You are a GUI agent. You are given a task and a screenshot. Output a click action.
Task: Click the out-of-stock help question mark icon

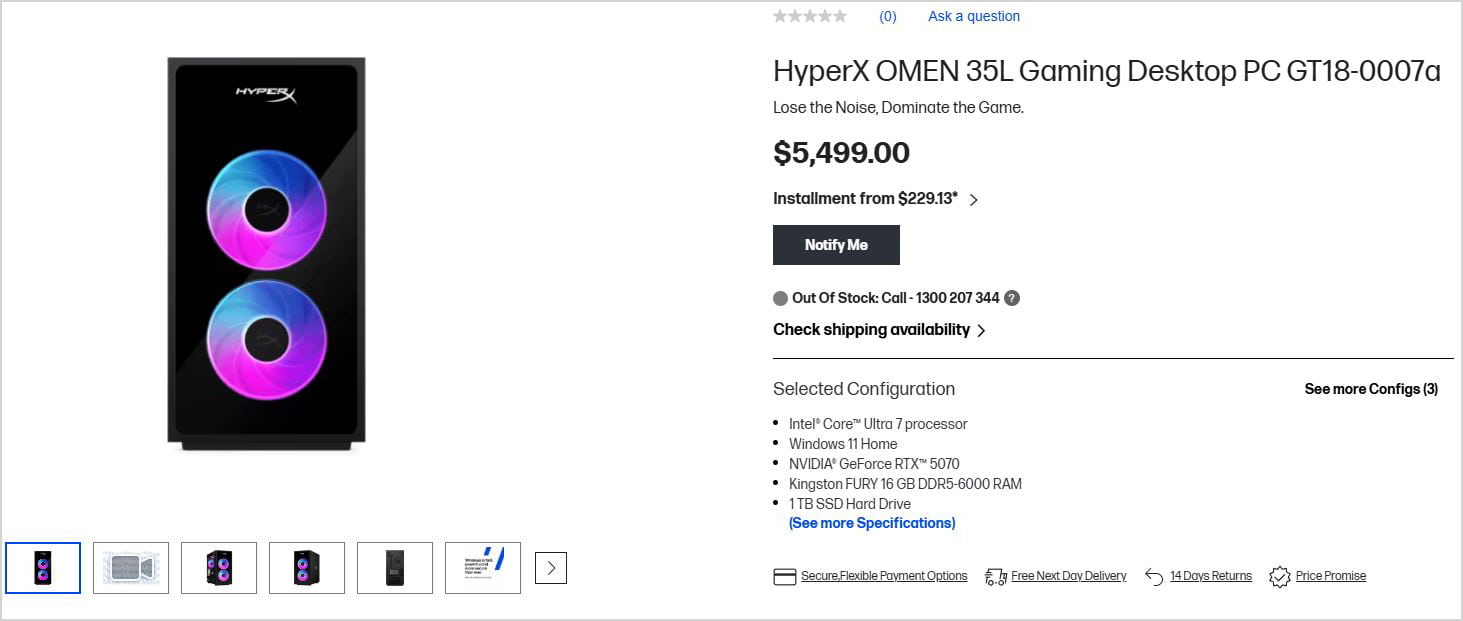tap(1012, 298)
